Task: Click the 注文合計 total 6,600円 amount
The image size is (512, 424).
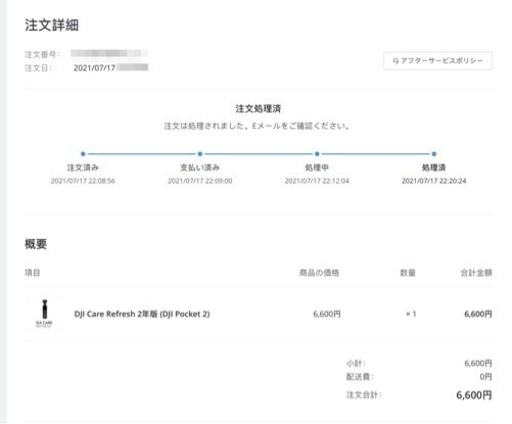Action: (x=474, y=395)
